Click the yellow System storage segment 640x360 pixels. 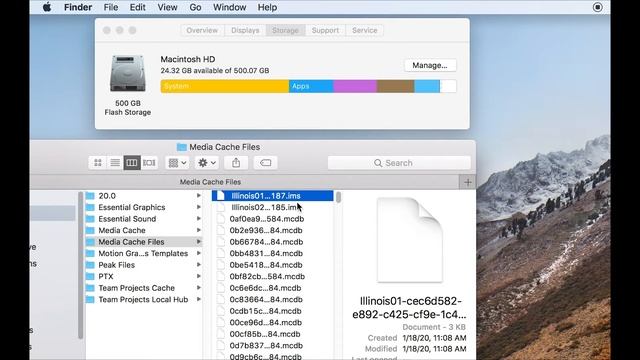[225, 86]
